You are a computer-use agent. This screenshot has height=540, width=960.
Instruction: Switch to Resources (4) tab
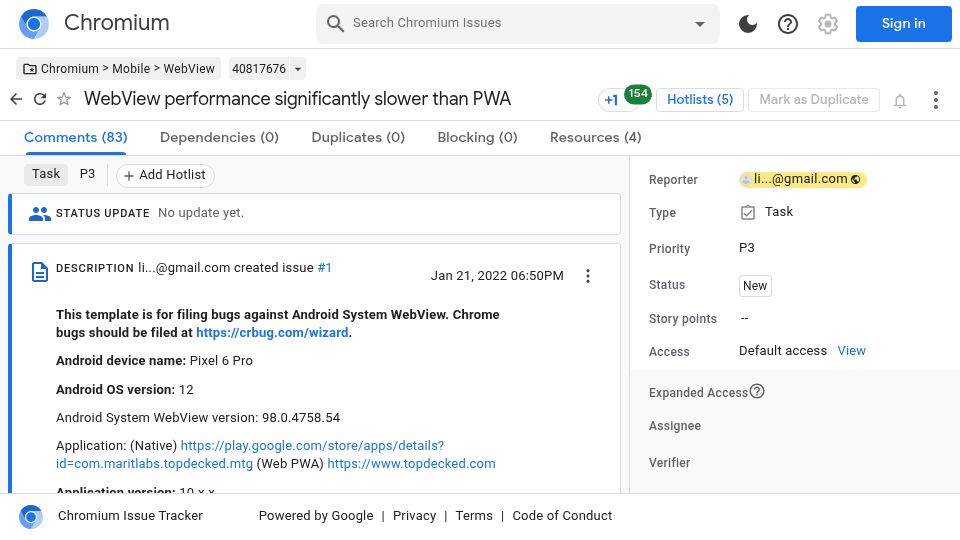[596, 137]
